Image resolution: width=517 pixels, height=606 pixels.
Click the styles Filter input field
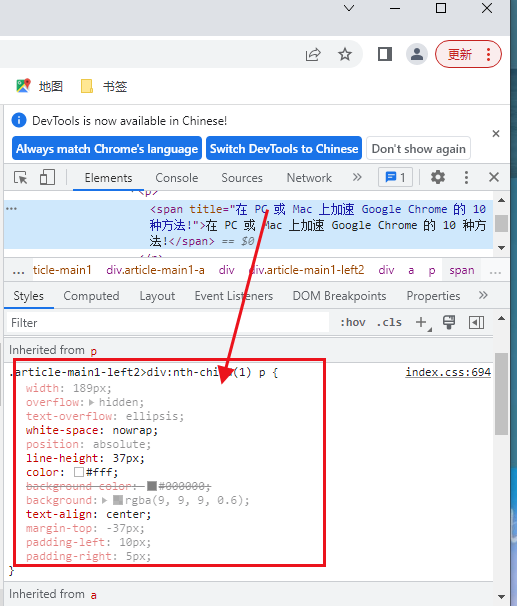[x=168, y=322]
